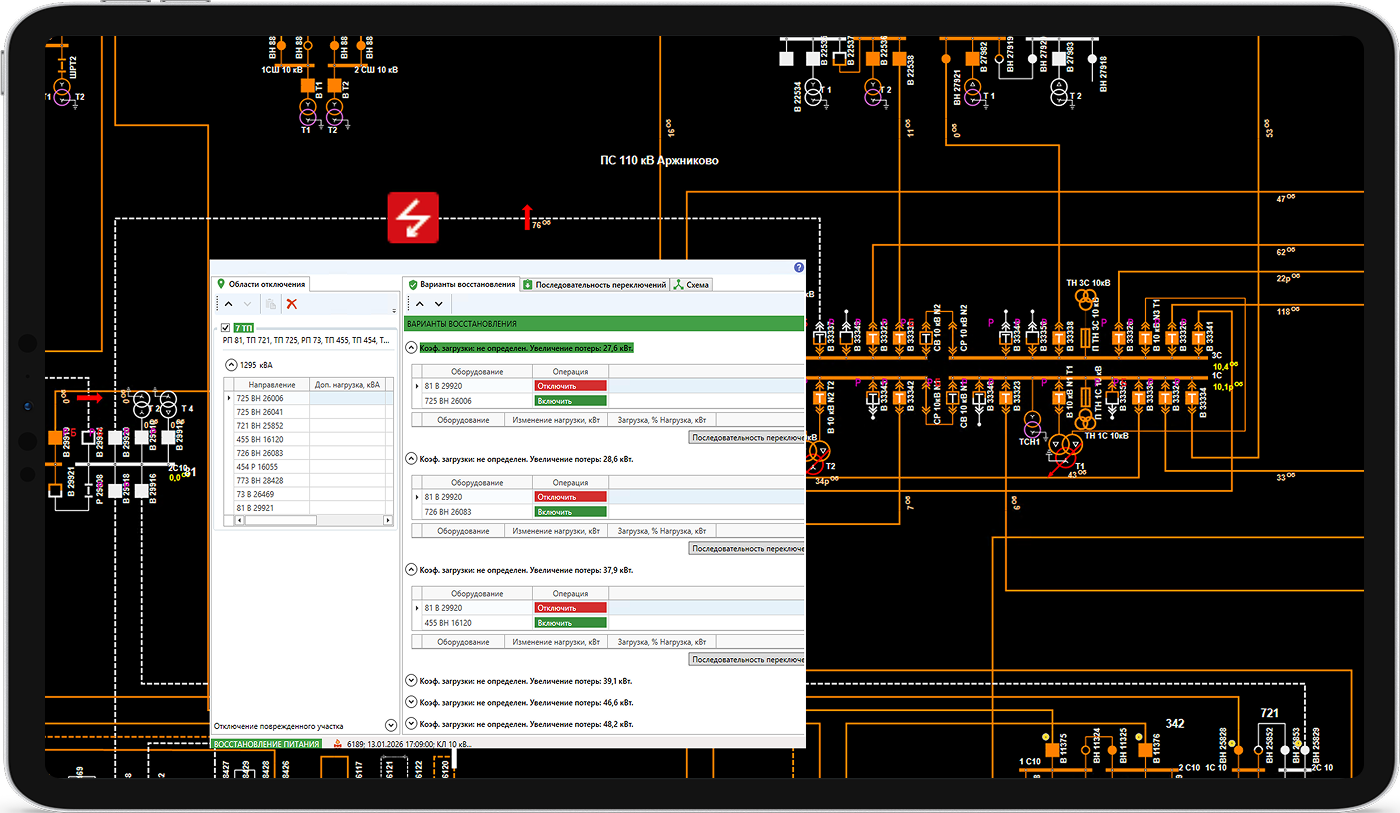
Task: Expand the 48,2 кВт losses variant
Action: coord(411,724)
